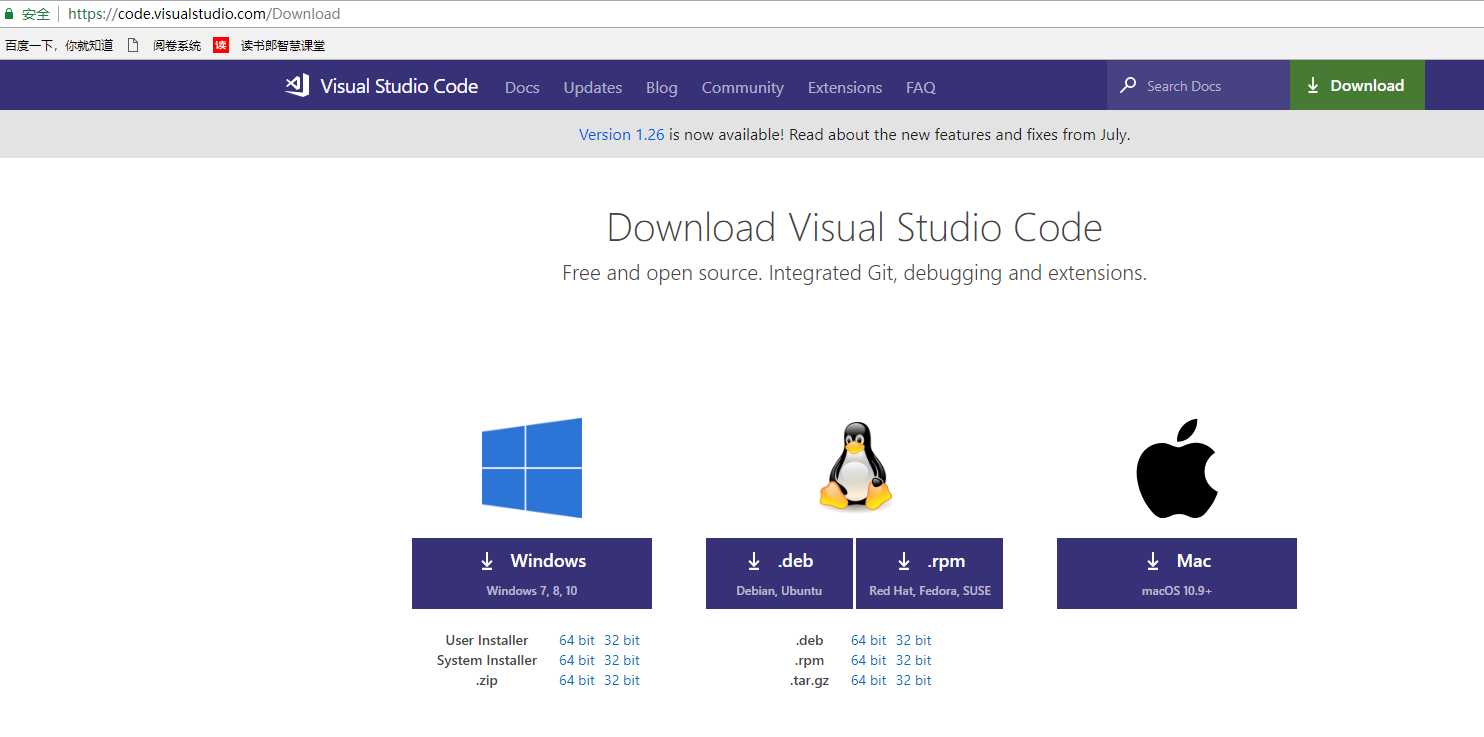
Task: Open the Community menu item
Action: click(x=743, y=87)
